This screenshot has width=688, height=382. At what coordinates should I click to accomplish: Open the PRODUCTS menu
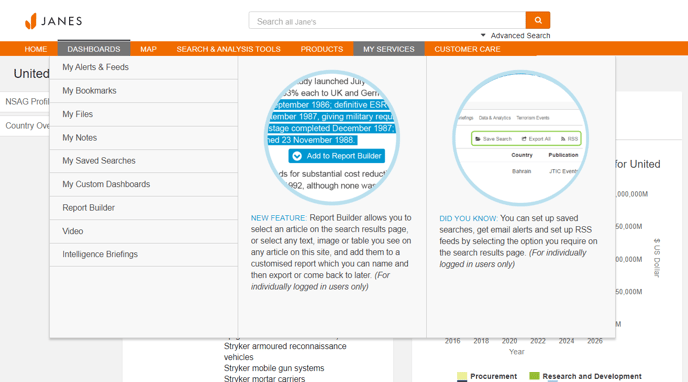click(x=322, y=49)
